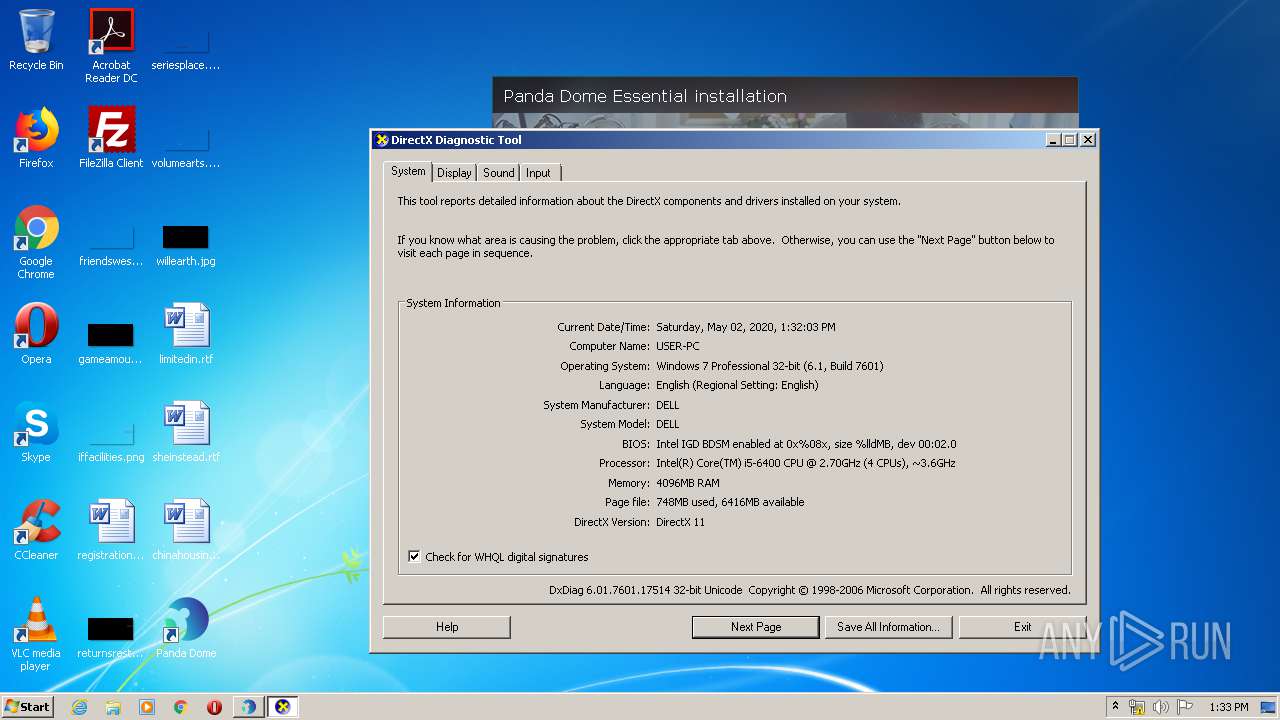Click the Next Page button
This screenshot has width=1280, height=720.
[x=756, y=627]
